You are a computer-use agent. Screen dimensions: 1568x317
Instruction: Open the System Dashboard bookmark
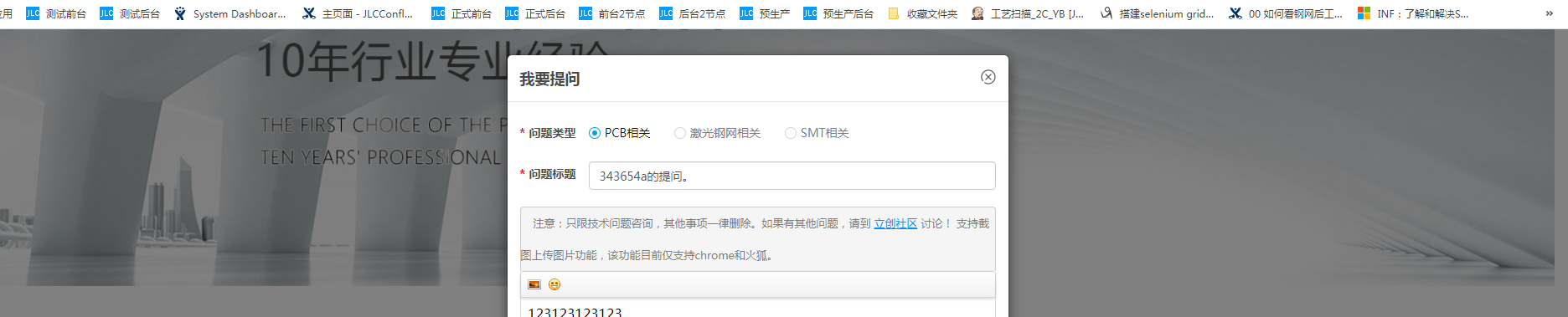(230, 13)
